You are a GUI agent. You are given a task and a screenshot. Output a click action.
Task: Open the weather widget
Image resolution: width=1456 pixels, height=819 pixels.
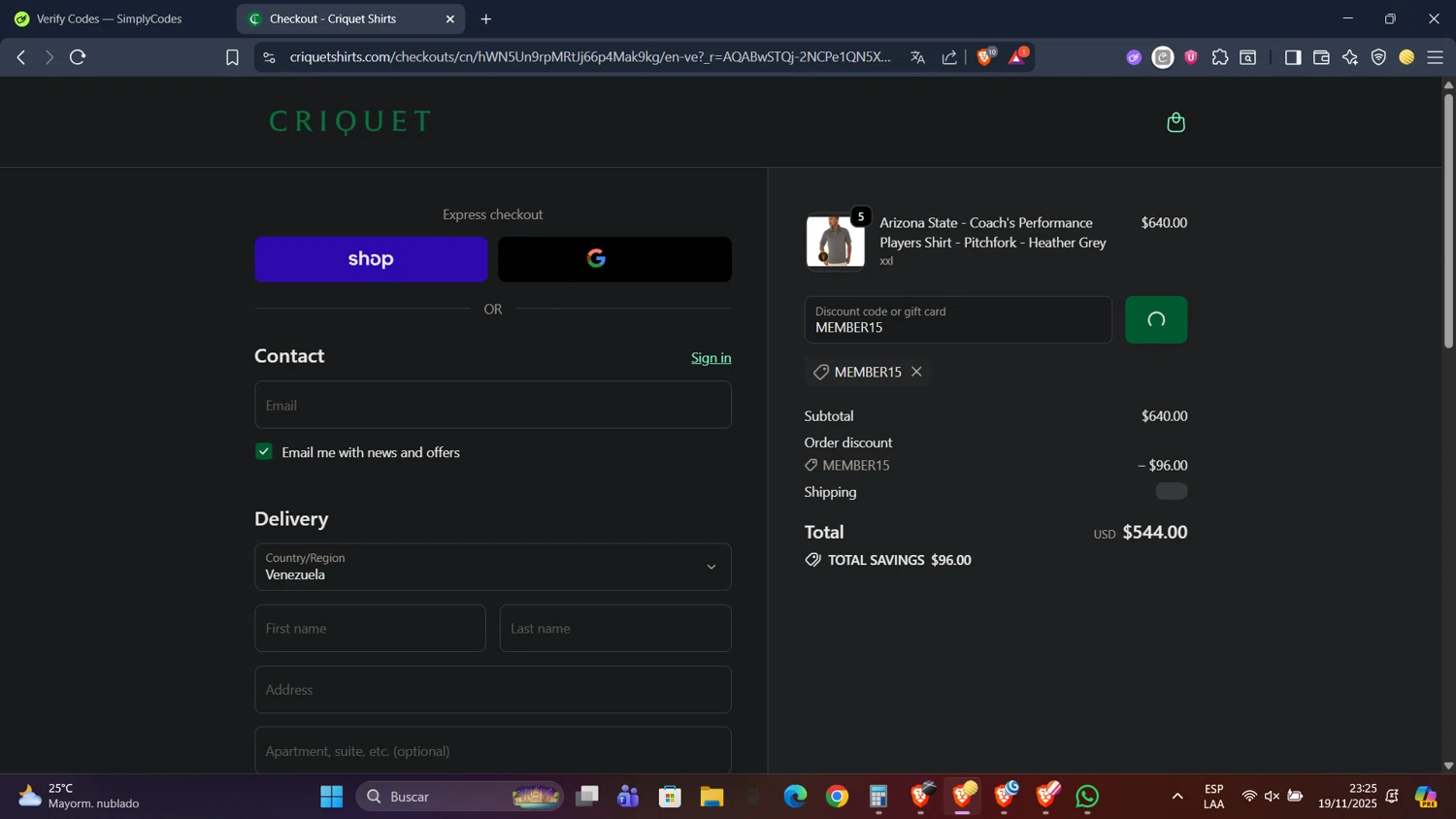point(80,796)
